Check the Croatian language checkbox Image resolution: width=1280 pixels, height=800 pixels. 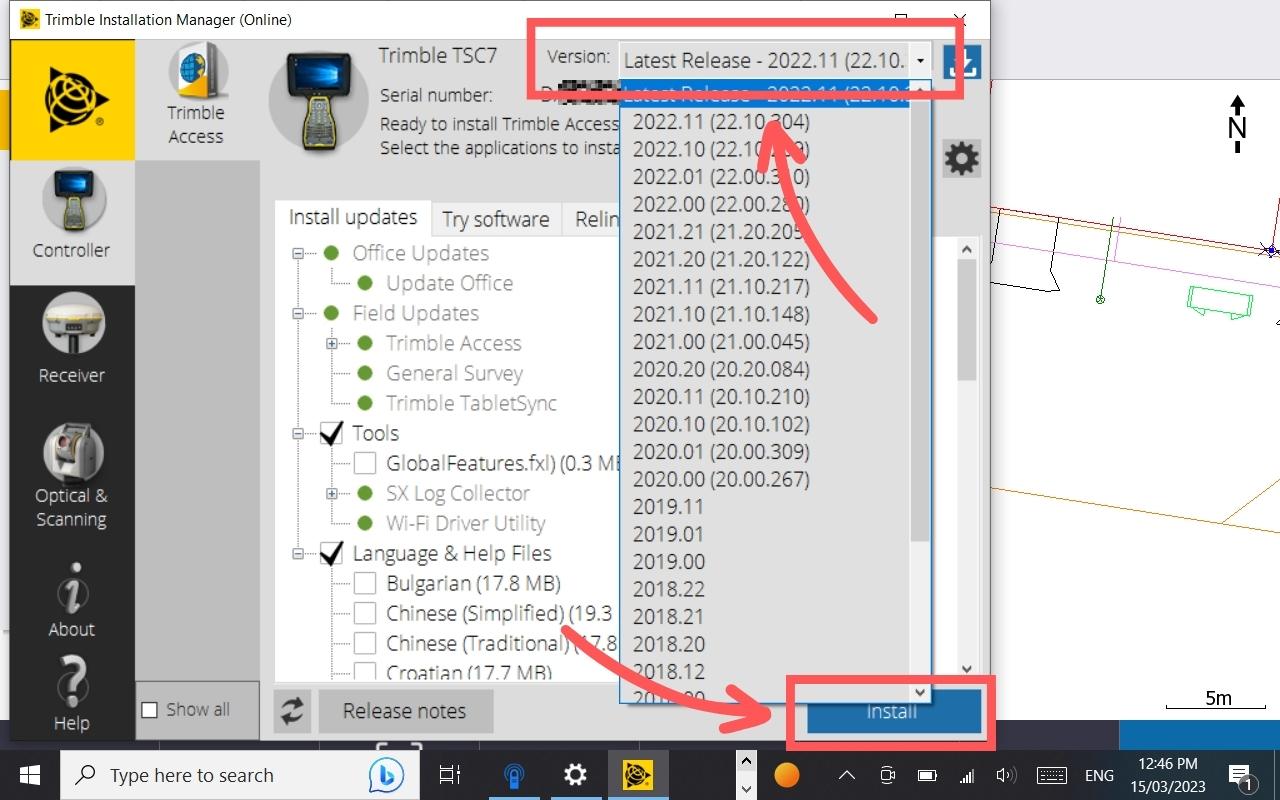[365, 672]
